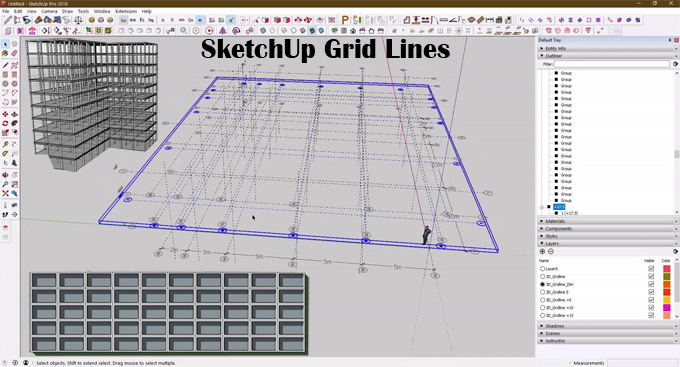Collapse the Layers panel

click(x=607, y=244)
